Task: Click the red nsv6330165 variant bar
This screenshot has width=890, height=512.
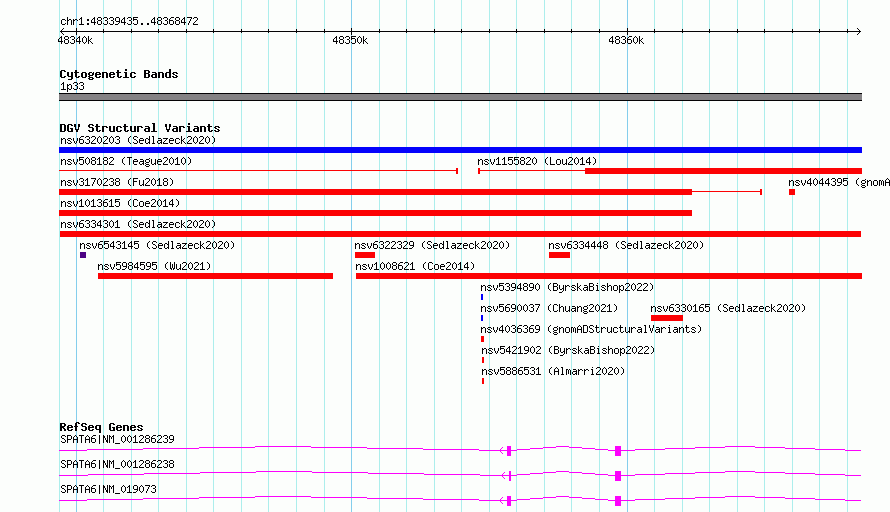Action: click(667, 318)
